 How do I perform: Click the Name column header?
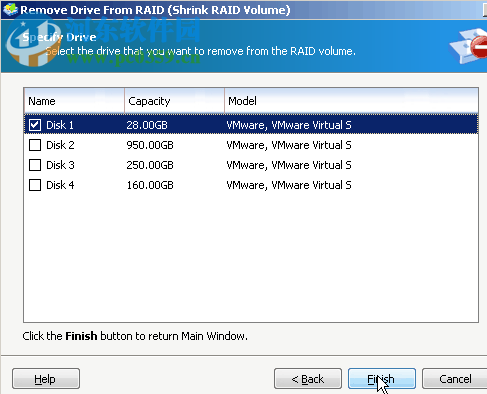coord(74,101)
